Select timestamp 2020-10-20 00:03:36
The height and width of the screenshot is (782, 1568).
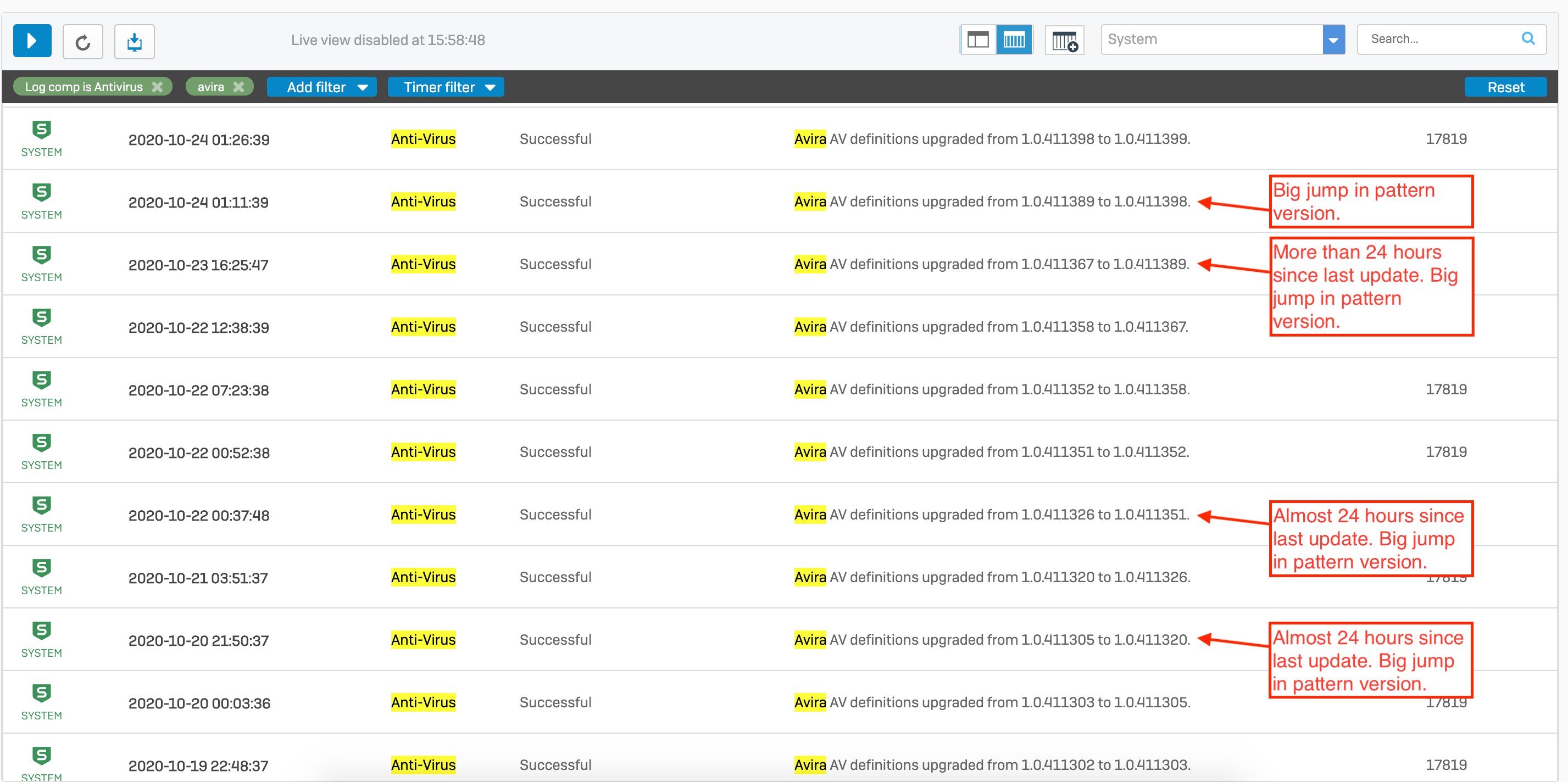pos(199,704)
